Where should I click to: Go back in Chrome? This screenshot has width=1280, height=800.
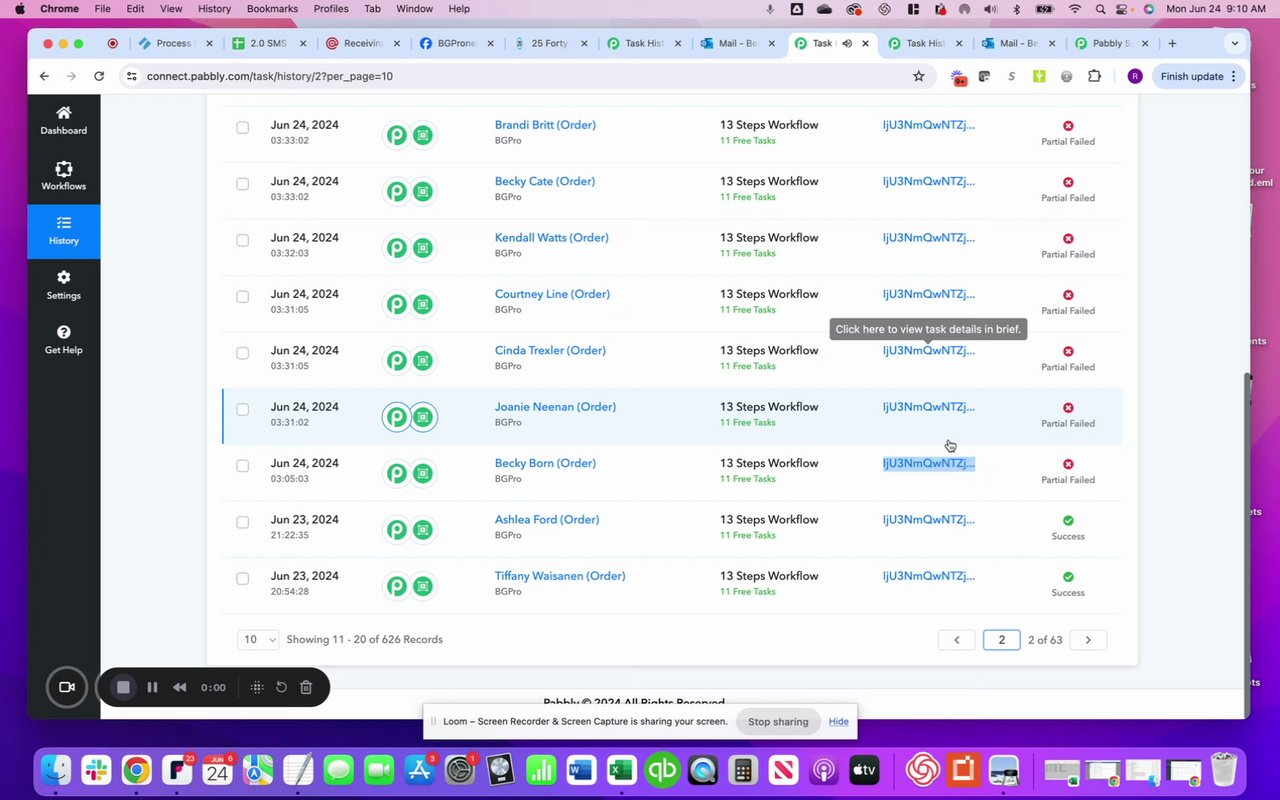point(44,76)
